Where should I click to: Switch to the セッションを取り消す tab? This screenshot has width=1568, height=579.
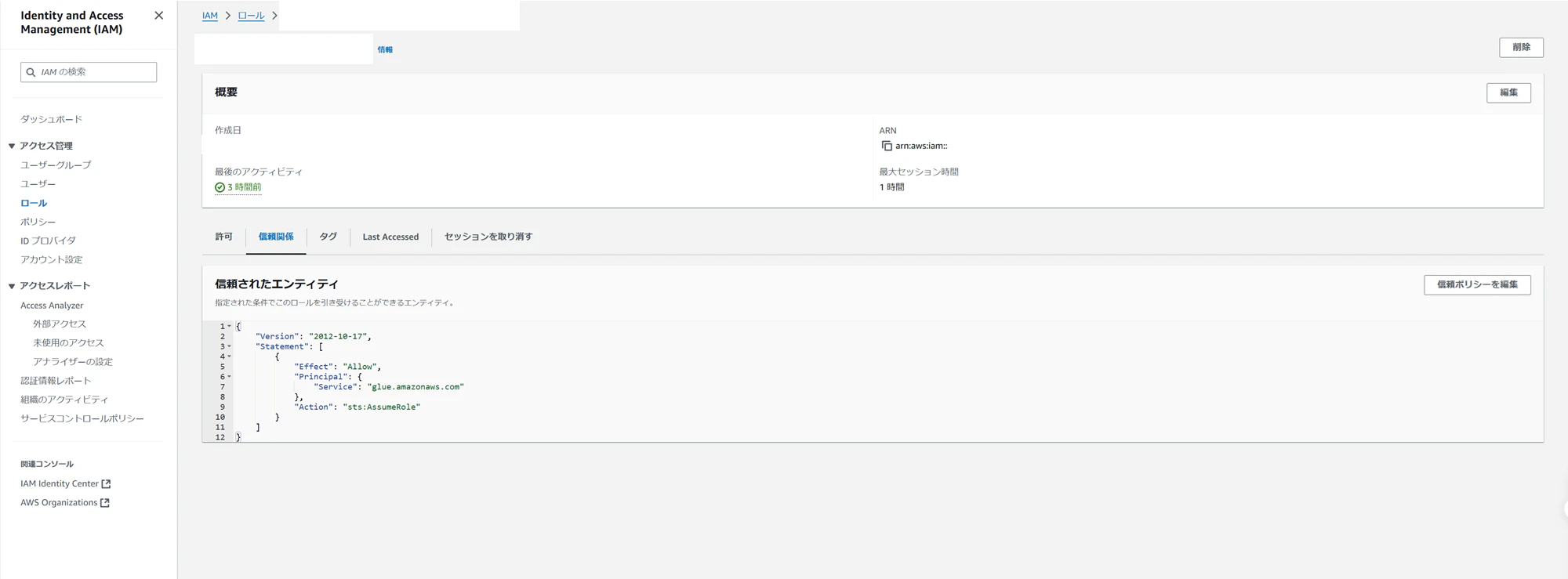pos(488,237)
